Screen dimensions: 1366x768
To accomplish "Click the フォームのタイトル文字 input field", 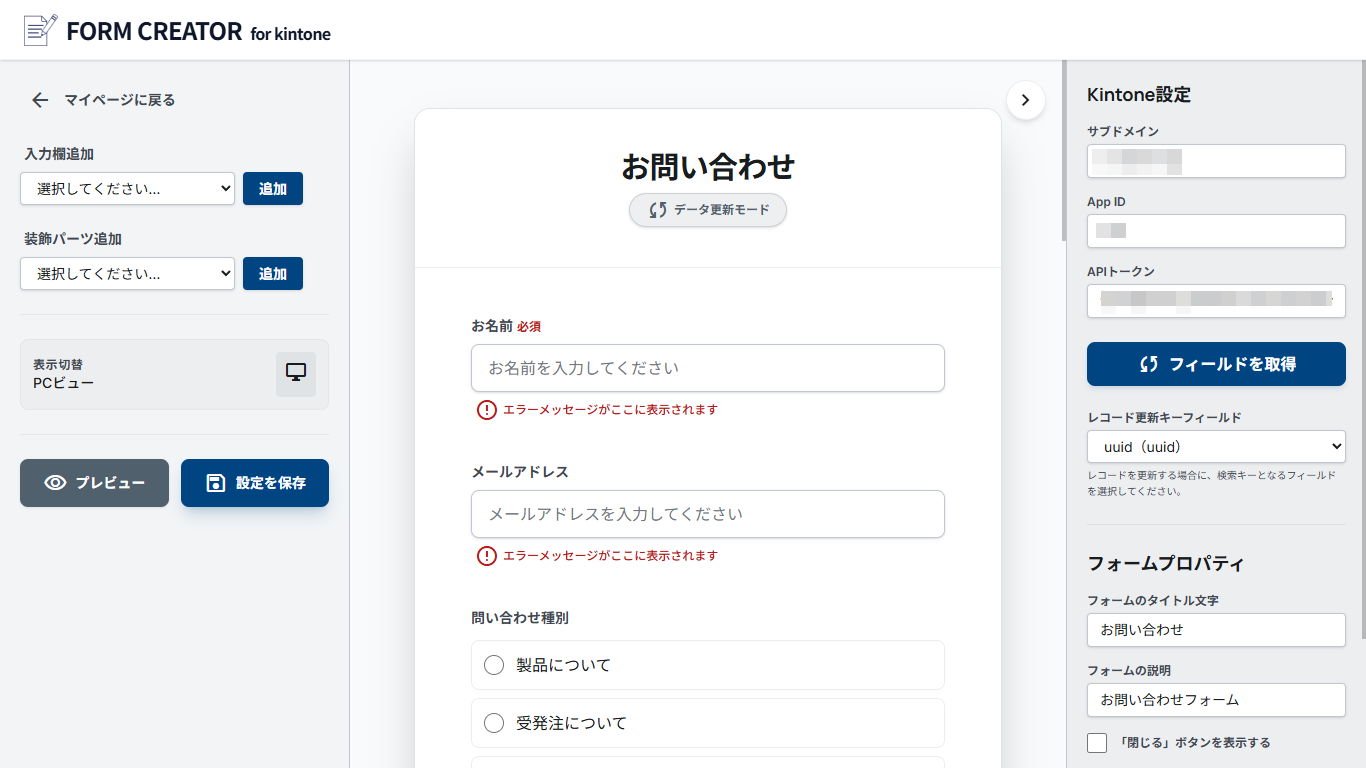I will click(1216, 630).
